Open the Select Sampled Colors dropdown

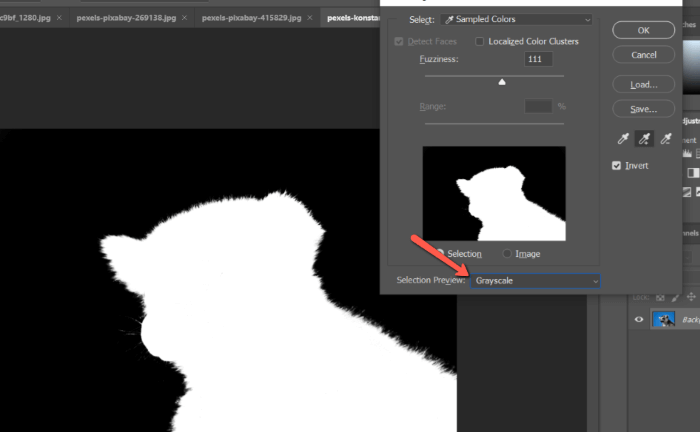[515, 19]
